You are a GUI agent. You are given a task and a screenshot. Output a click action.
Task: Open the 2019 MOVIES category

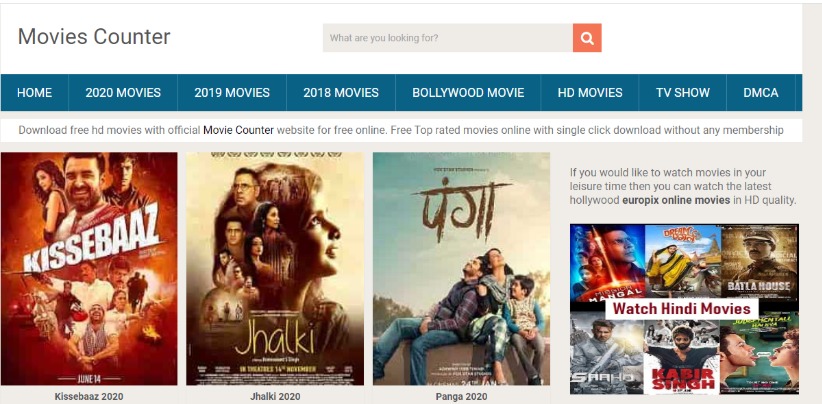[x=232, y=93]
